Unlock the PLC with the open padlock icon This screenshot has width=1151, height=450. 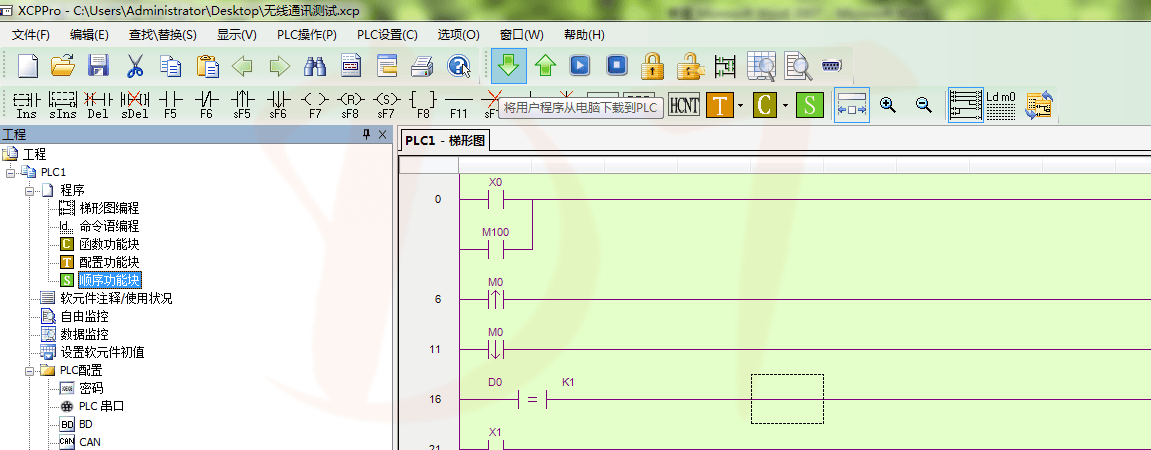[689, 66]
